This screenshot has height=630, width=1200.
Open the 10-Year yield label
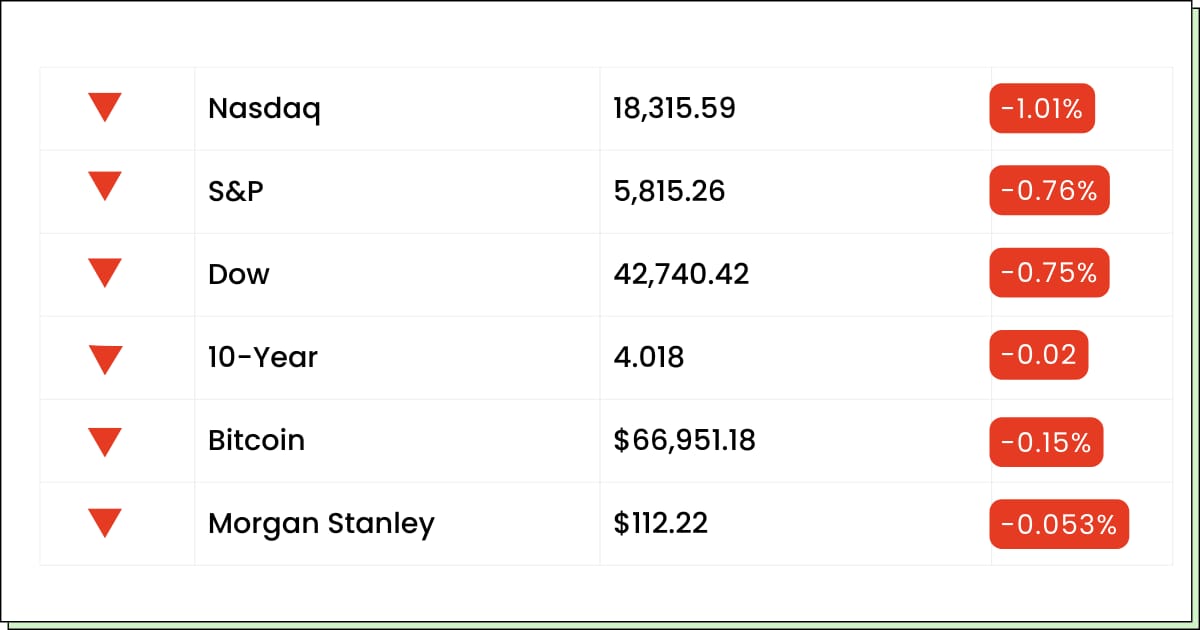point(263,357)
